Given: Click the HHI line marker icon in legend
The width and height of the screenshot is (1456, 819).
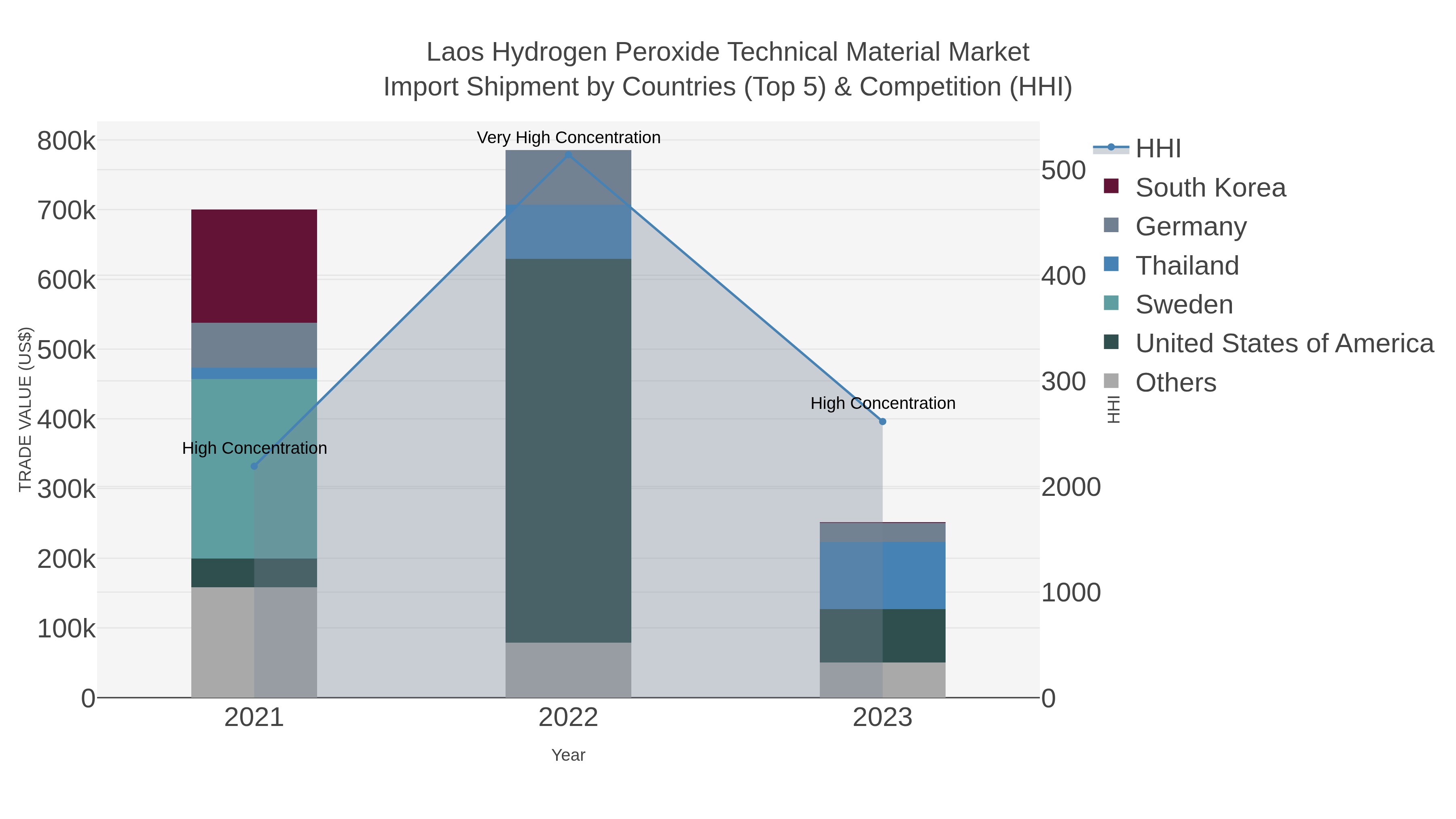Looking at the screenshot, I should 1111,148.
